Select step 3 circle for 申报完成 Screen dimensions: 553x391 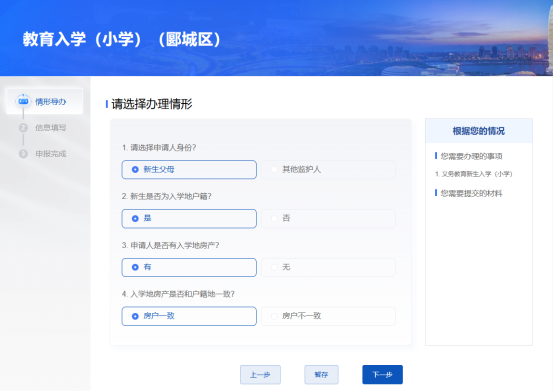click(x=23, y=154)
